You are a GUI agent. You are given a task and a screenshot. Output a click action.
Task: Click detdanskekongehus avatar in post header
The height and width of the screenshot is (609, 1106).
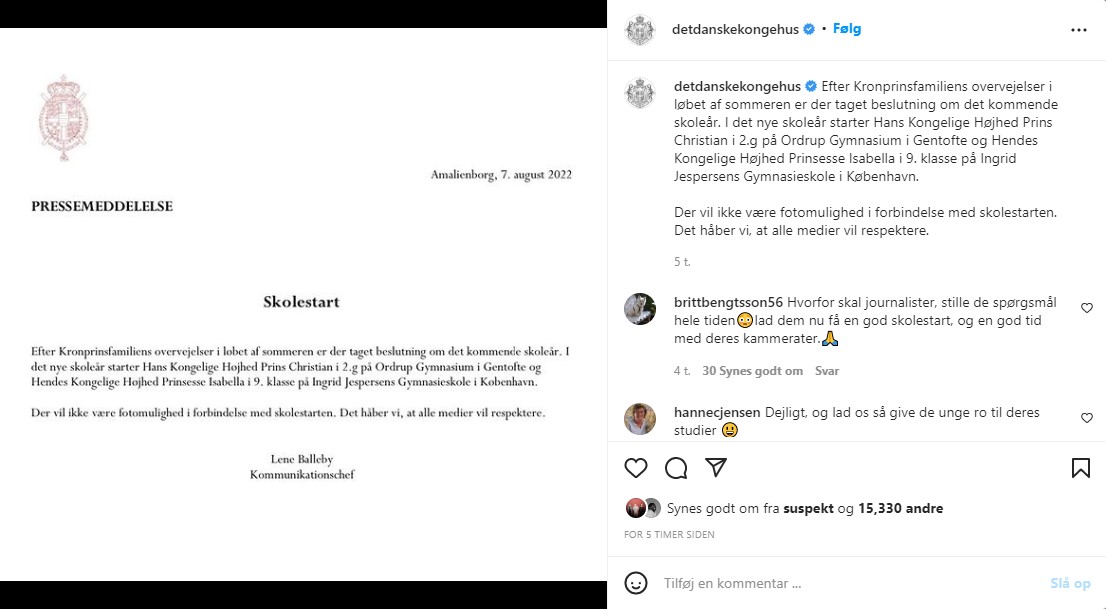pos(640,30)
